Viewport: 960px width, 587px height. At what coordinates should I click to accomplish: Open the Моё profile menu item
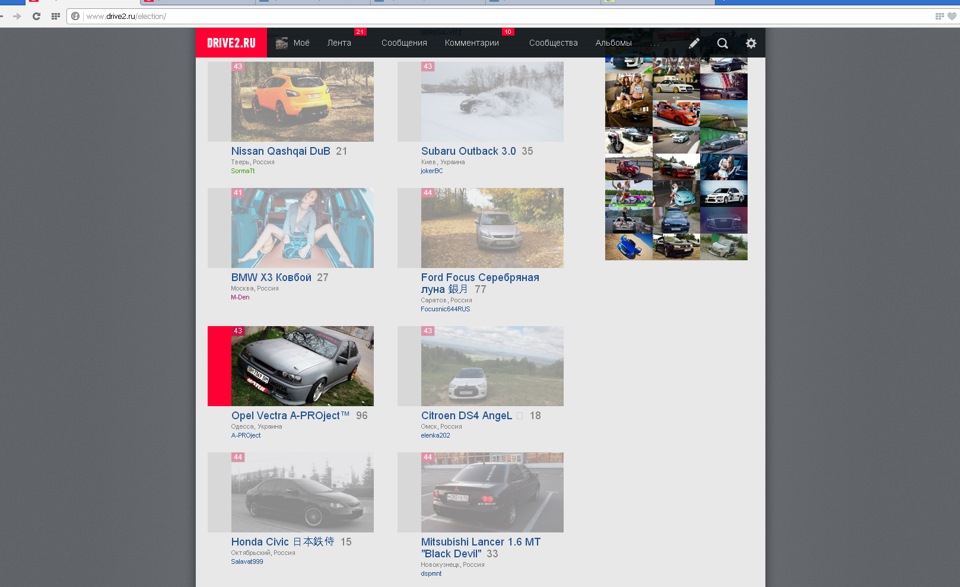point(301,43)
